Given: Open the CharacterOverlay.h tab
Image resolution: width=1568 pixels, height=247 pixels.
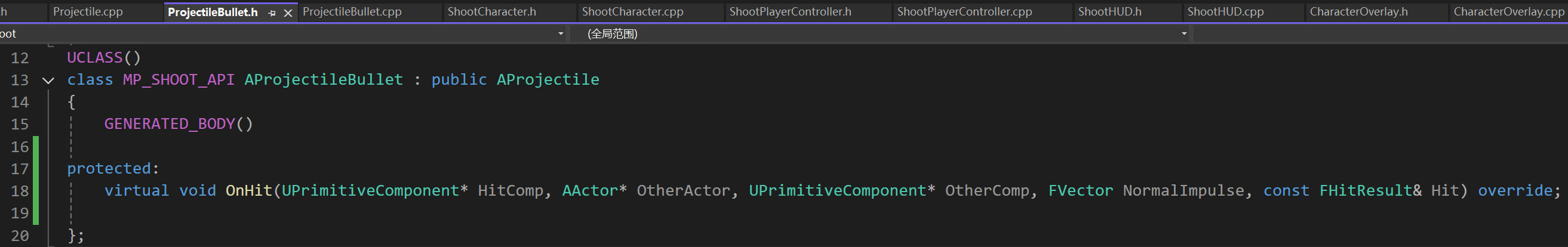Looking at the screenshot, I should [1358, 11].
